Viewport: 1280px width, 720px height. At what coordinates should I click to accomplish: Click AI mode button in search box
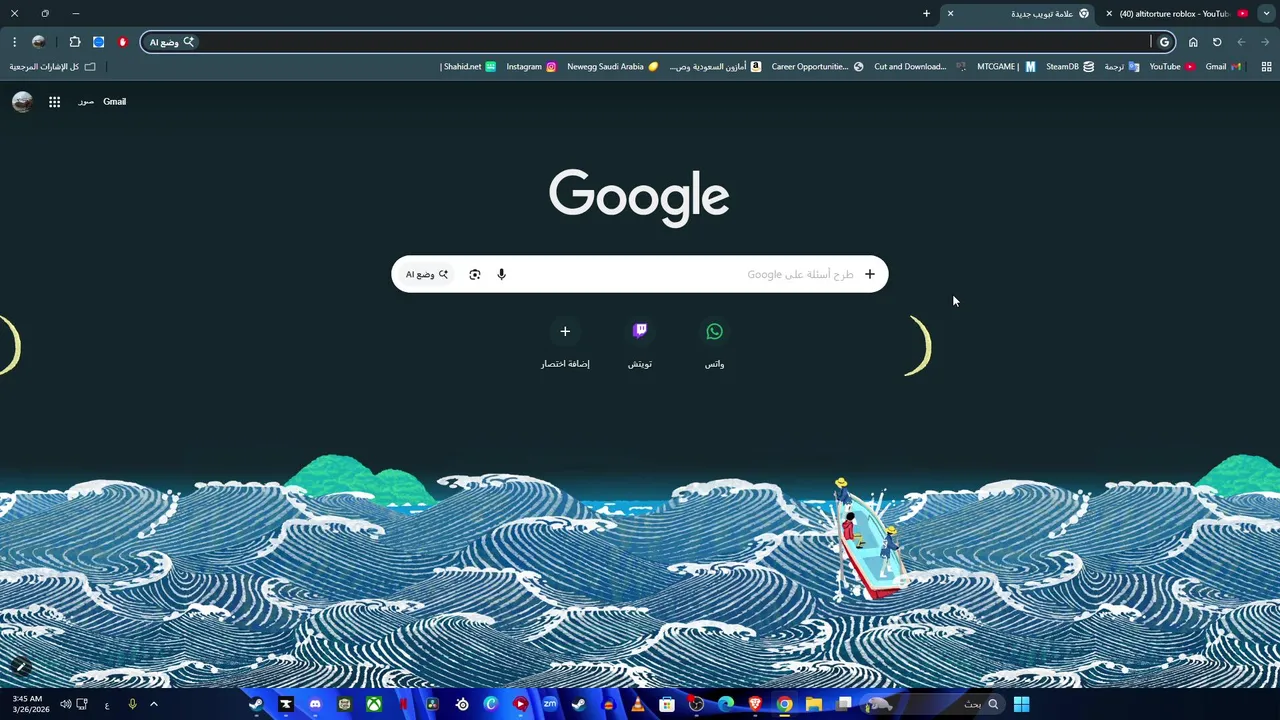427,274
